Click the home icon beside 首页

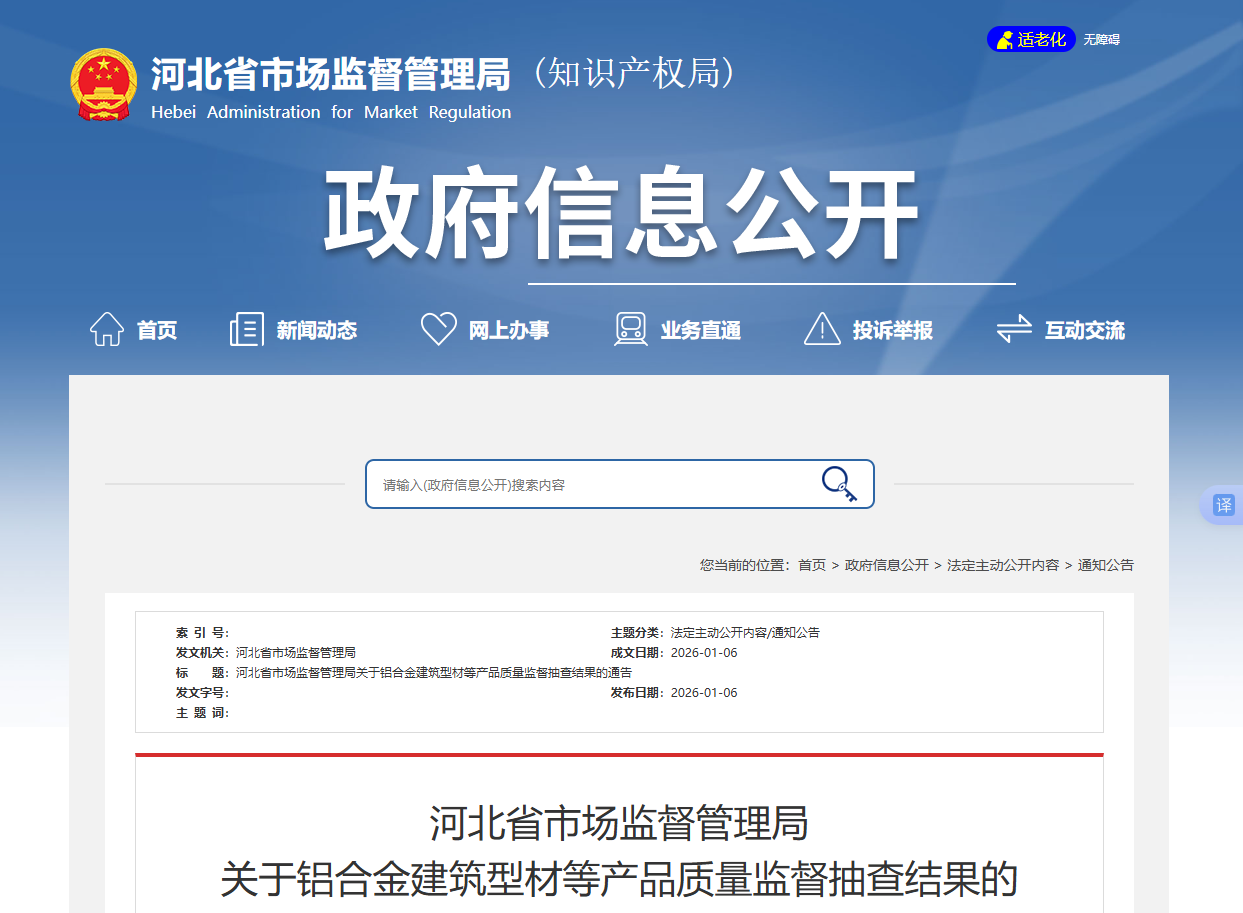coord(104,328)
